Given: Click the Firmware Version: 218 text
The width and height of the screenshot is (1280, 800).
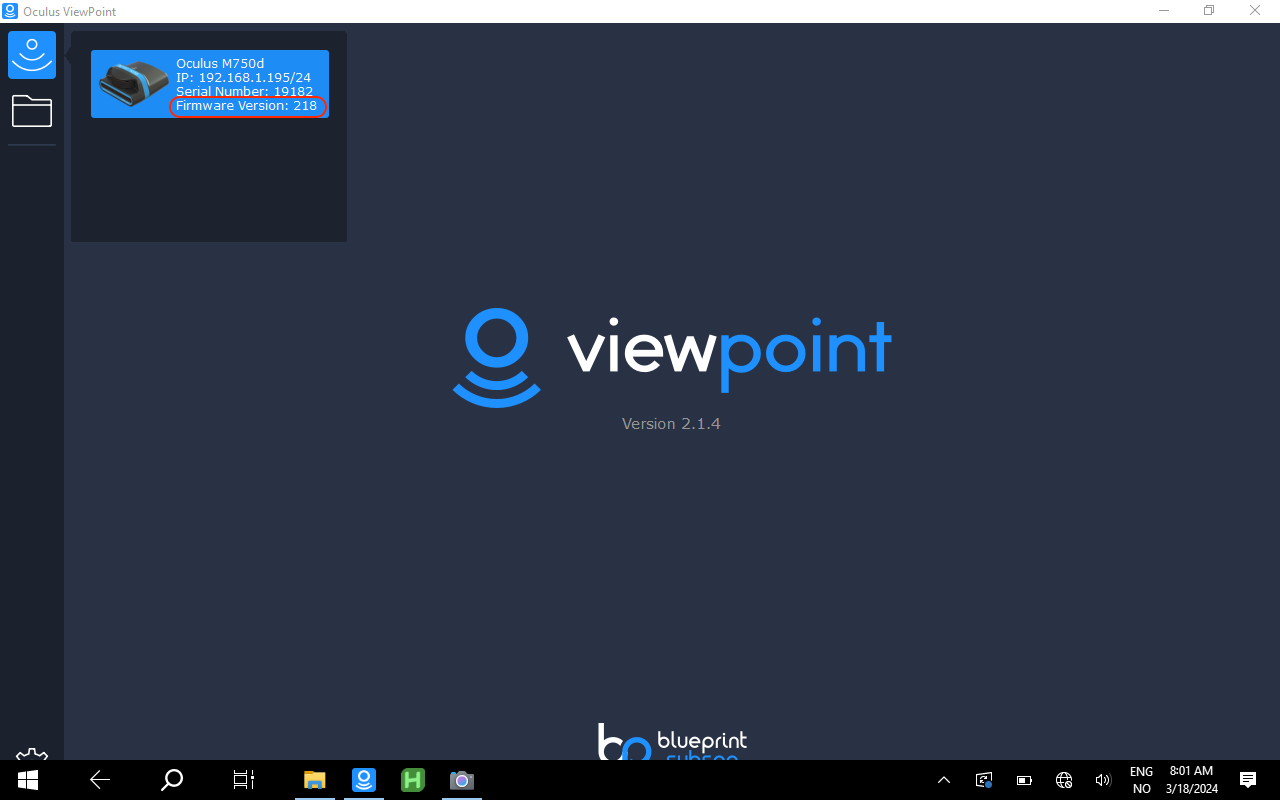Looking at the screenshot, I should point(246,105).
